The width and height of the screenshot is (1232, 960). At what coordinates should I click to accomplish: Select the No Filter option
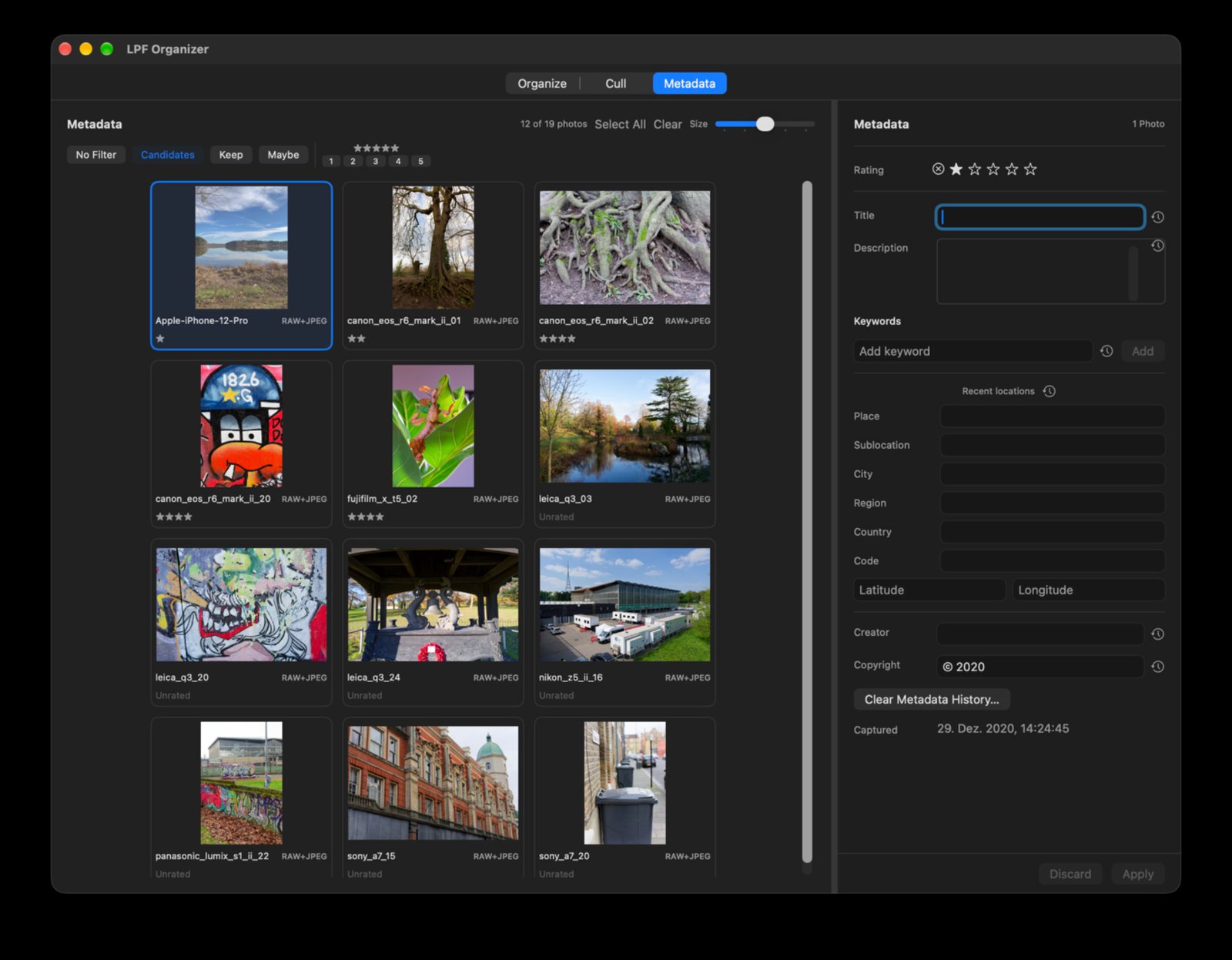(x=96, y=155)
